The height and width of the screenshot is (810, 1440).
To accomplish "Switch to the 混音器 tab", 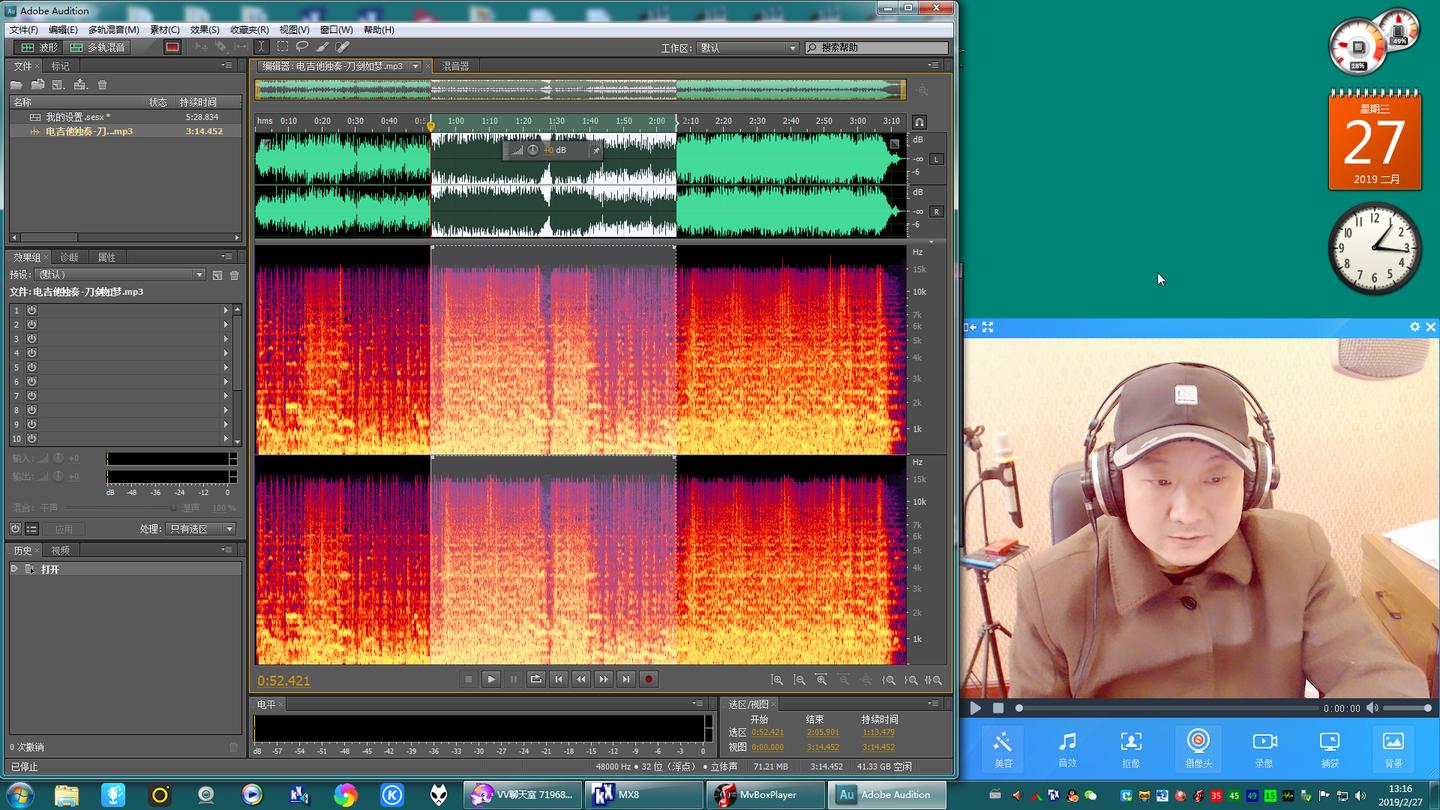I will click(456, 66).
